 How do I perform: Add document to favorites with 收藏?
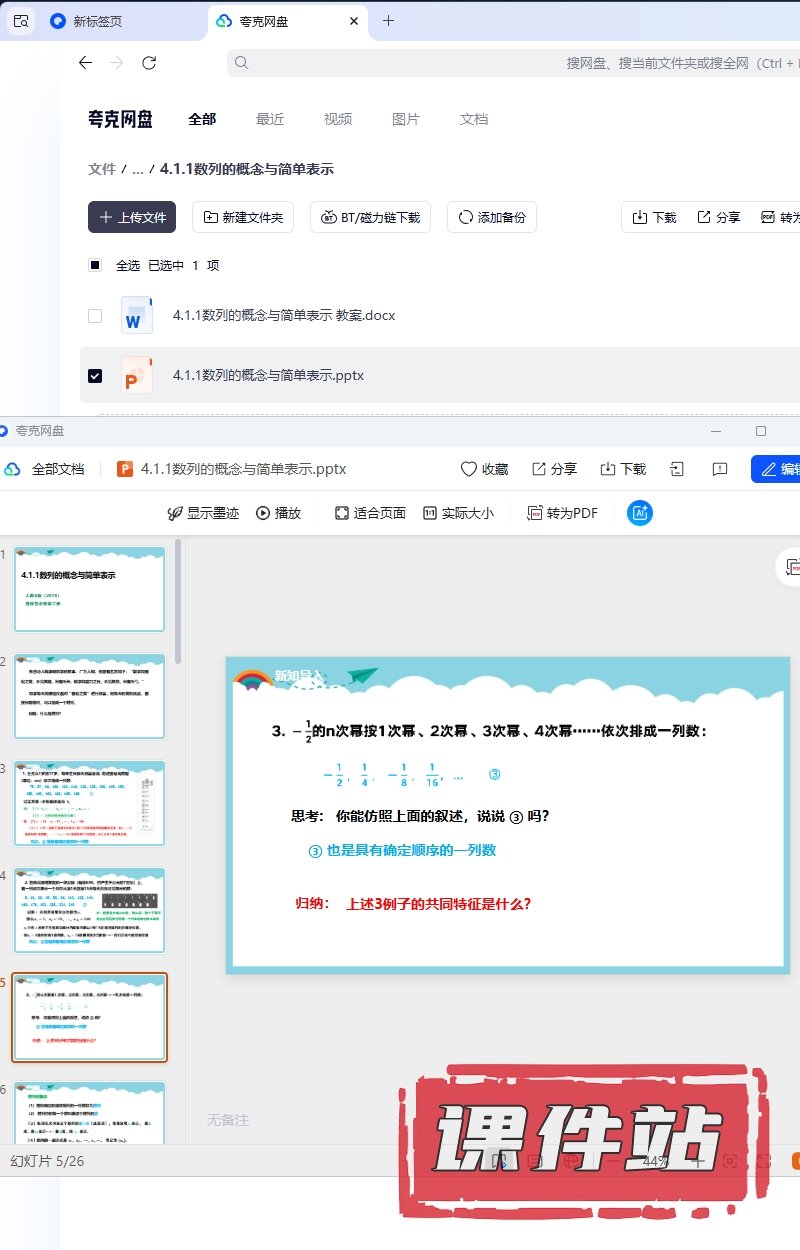(x=484, y=469)
